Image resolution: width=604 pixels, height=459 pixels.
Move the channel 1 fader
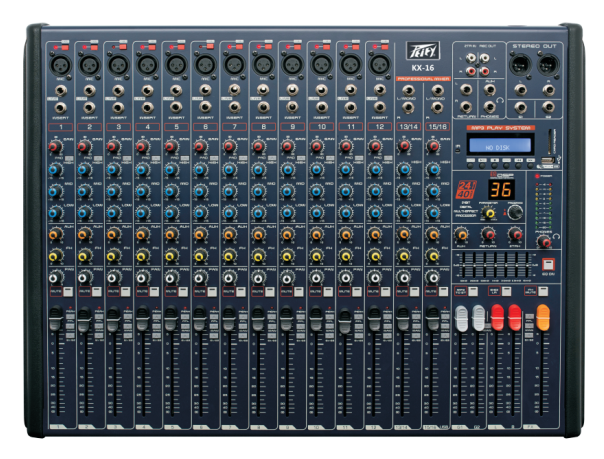pos(55,318)
